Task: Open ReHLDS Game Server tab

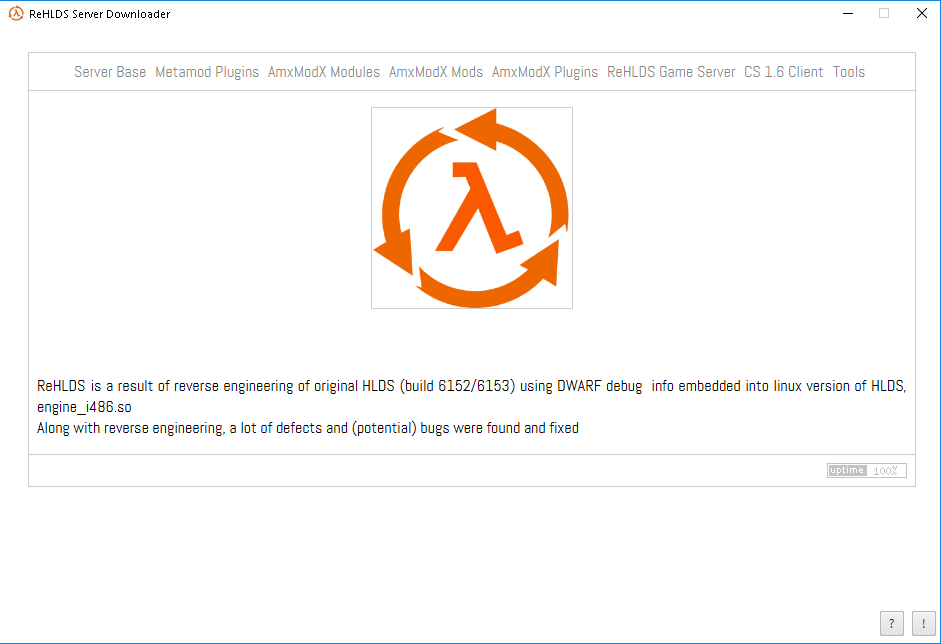Action: tap(671, 72)
